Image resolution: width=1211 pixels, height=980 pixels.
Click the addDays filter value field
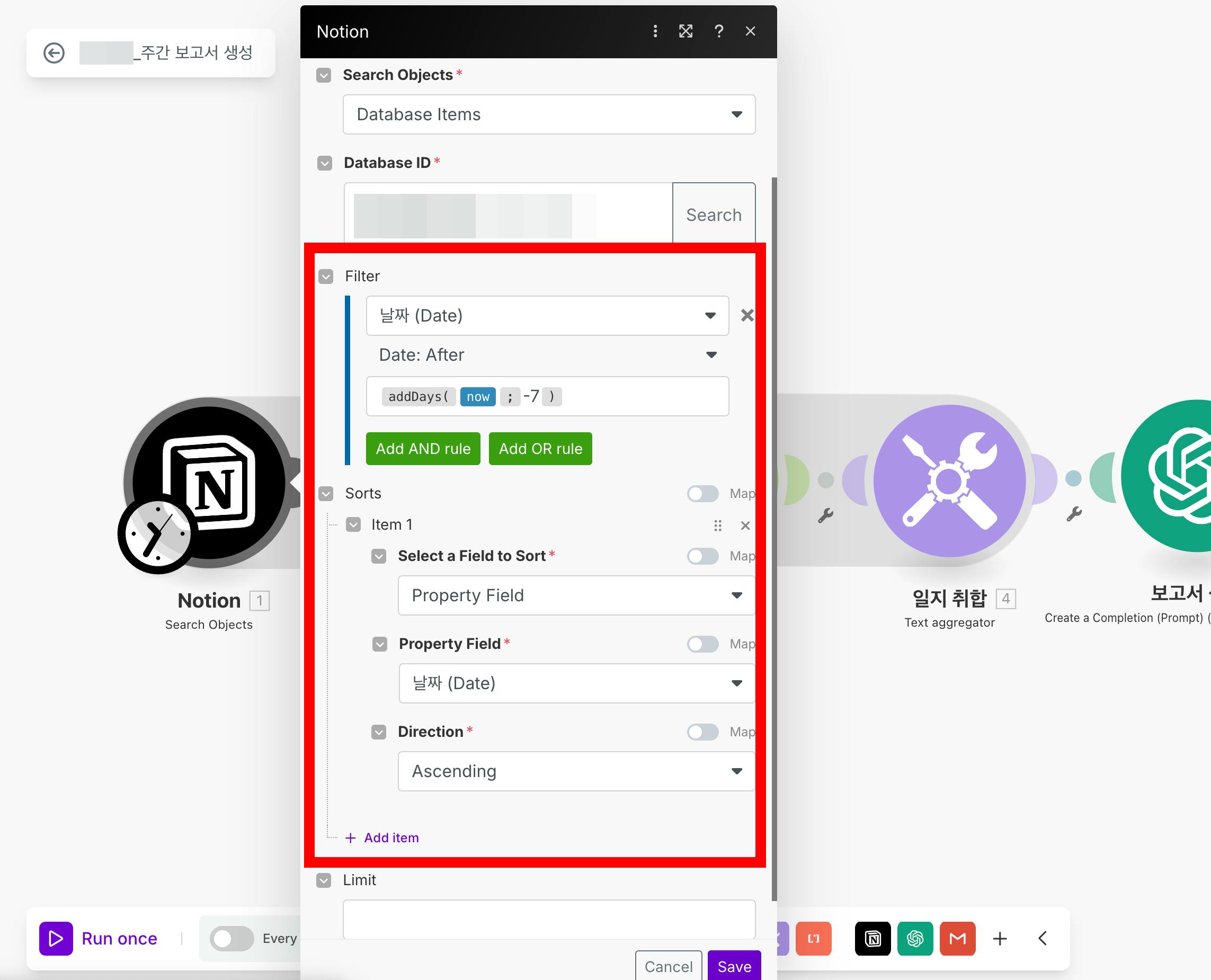coord(547,396)
